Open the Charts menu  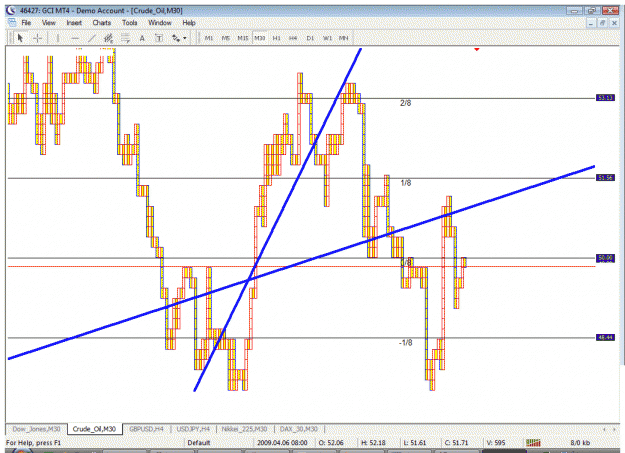102,23
